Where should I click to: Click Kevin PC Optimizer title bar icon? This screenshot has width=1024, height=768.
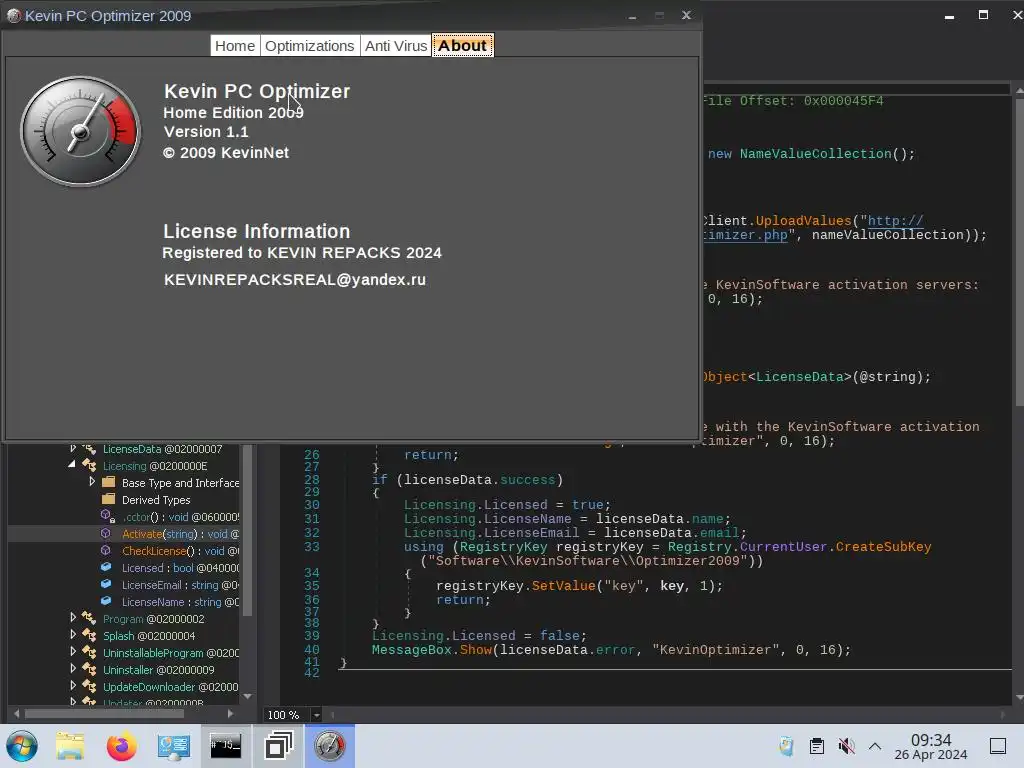(13, 16)
